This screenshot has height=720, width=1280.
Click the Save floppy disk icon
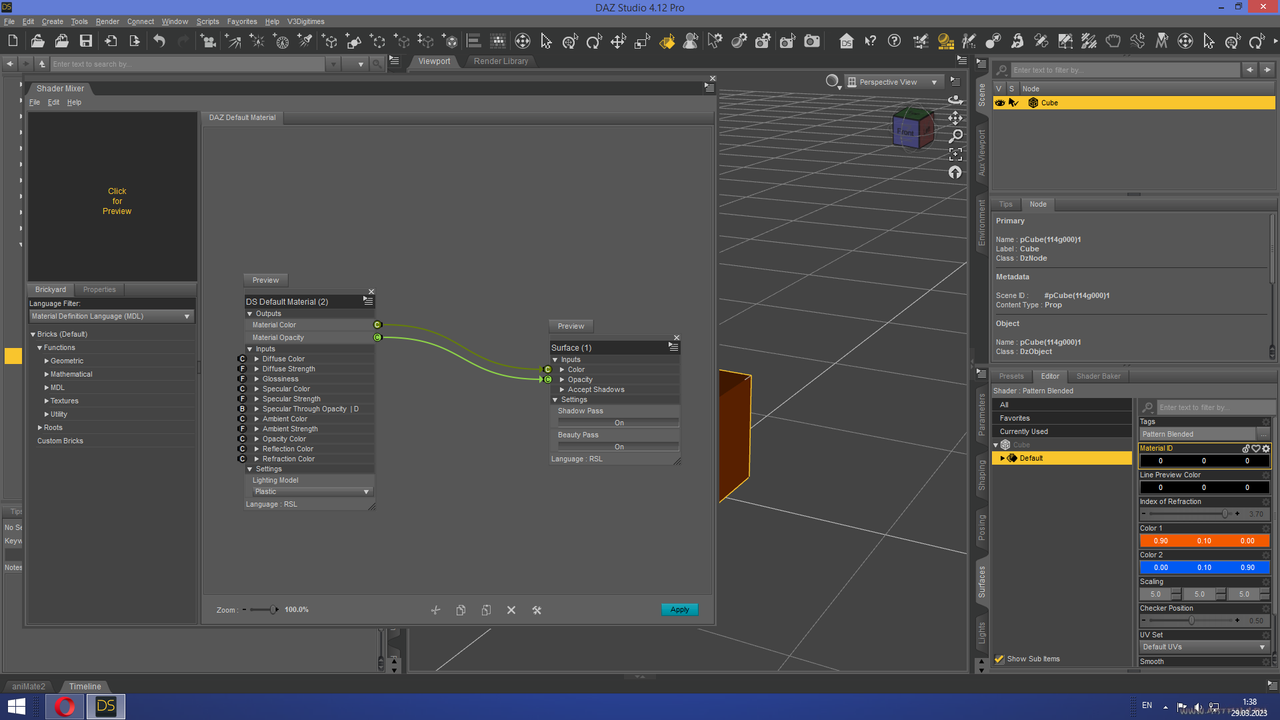[x=86, y=41]
